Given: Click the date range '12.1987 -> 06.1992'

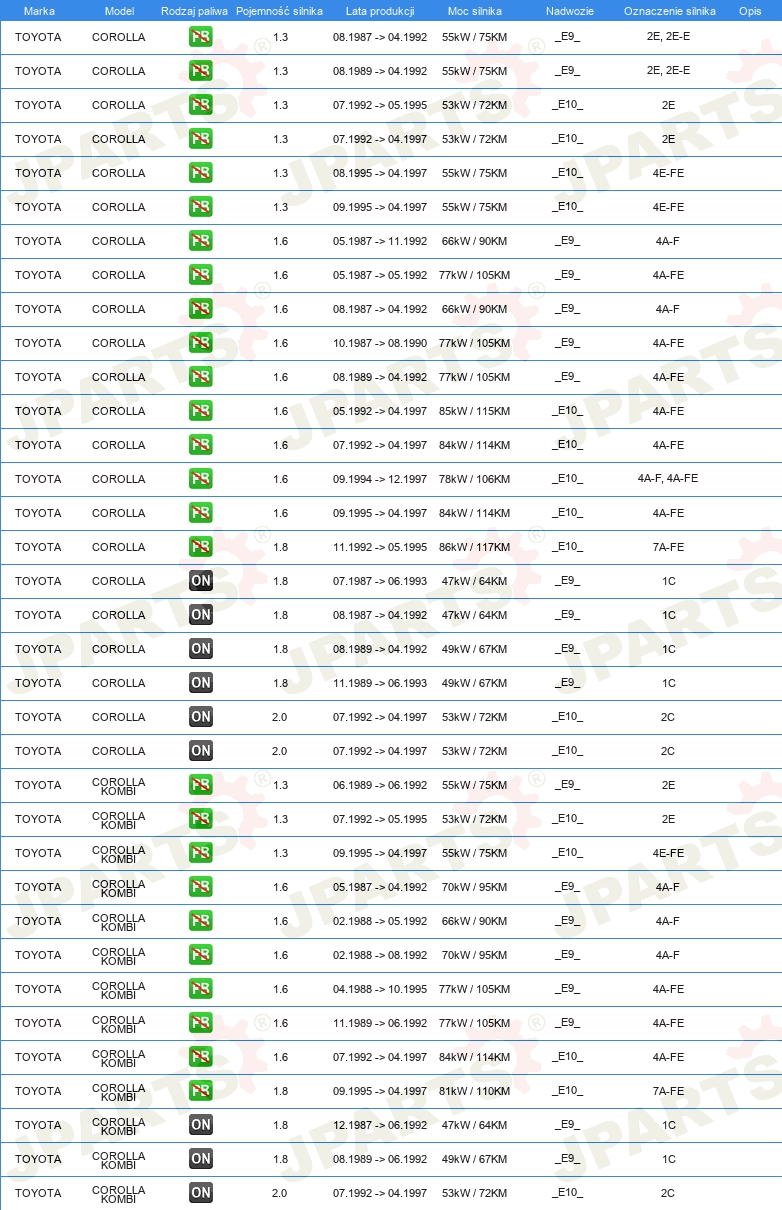Looking at the screenshot, I should pos(380,1125).
